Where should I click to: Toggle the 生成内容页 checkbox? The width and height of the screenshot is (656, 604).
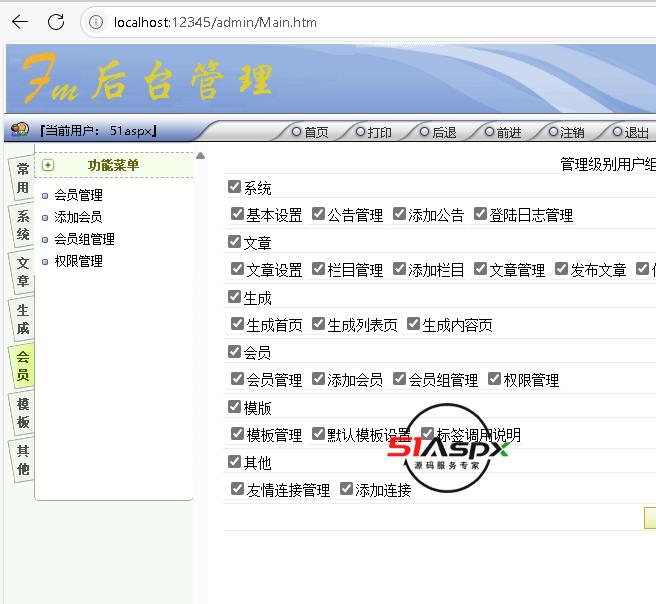point(413,323)
